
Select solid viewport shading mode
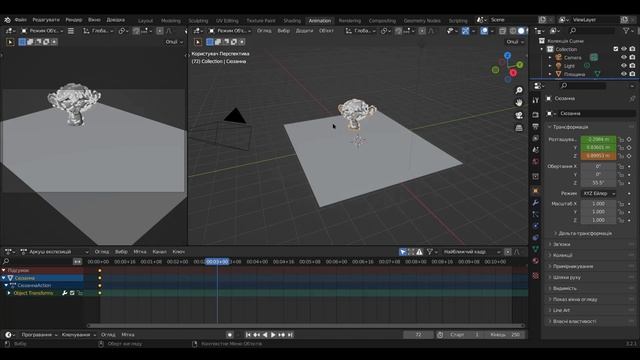(521, 31)
